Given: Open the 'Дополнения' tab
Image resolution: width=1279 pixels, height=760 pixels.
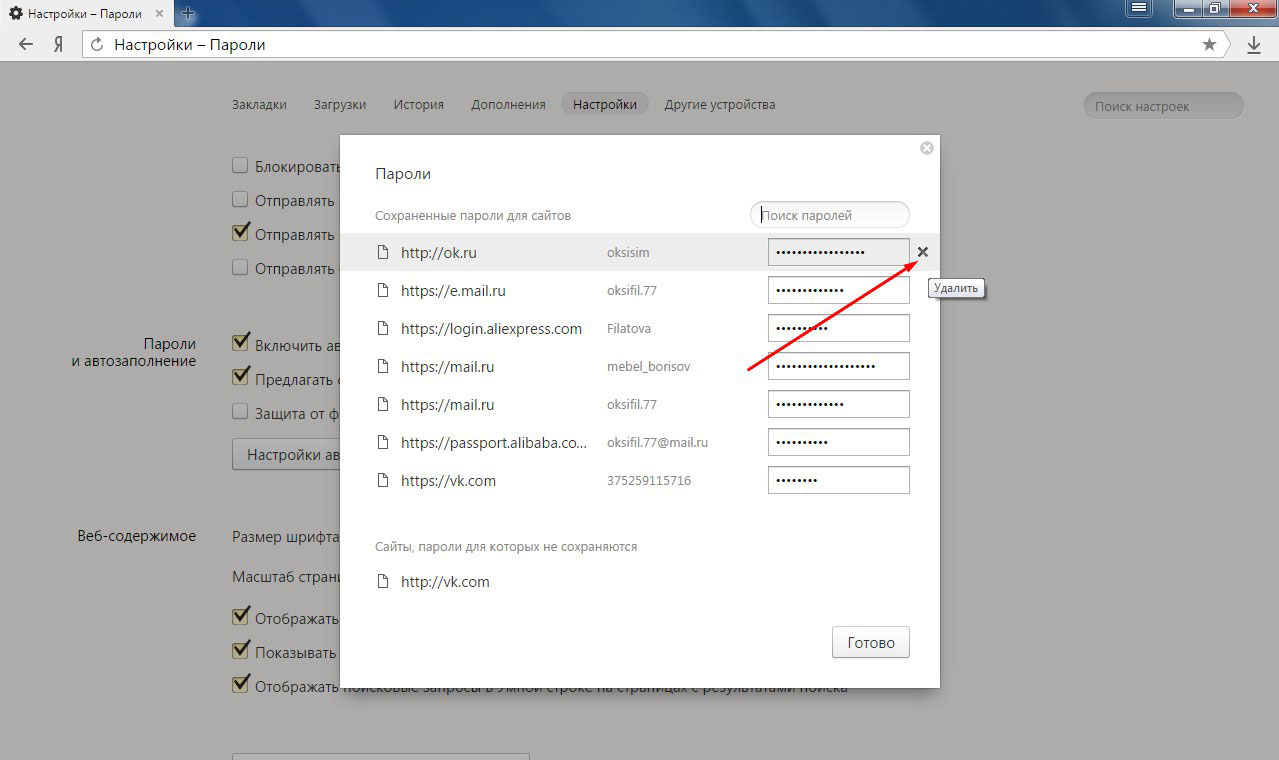Looking at the screenshot, I should click(x=508, y=104).
